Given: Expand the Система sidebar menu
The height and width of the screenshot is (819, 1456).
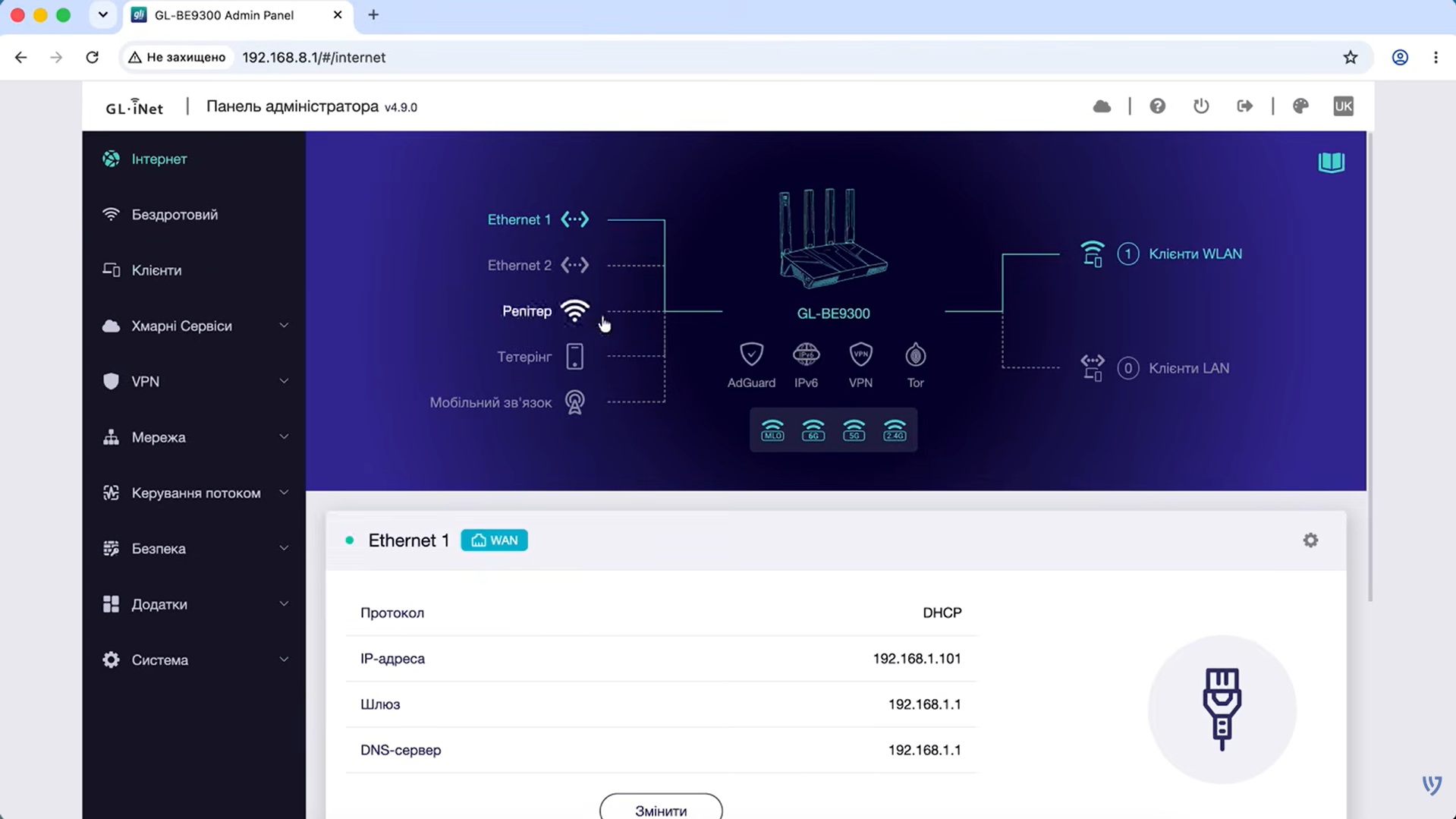Looking at the screenshot, I should click(194, 660).
